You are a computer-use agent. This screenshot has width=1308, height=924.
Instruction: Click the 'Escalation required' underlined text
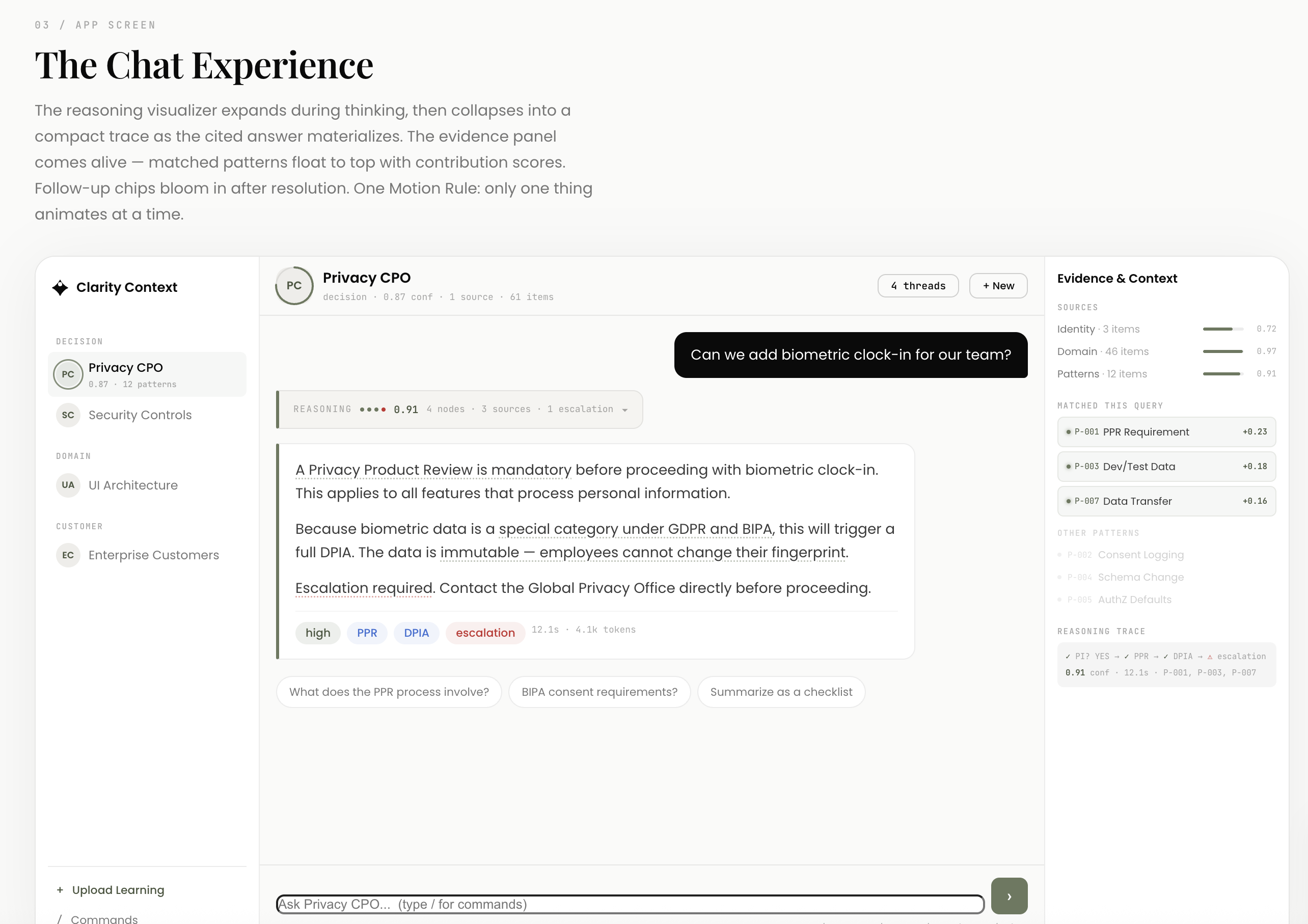coord(364,588)
